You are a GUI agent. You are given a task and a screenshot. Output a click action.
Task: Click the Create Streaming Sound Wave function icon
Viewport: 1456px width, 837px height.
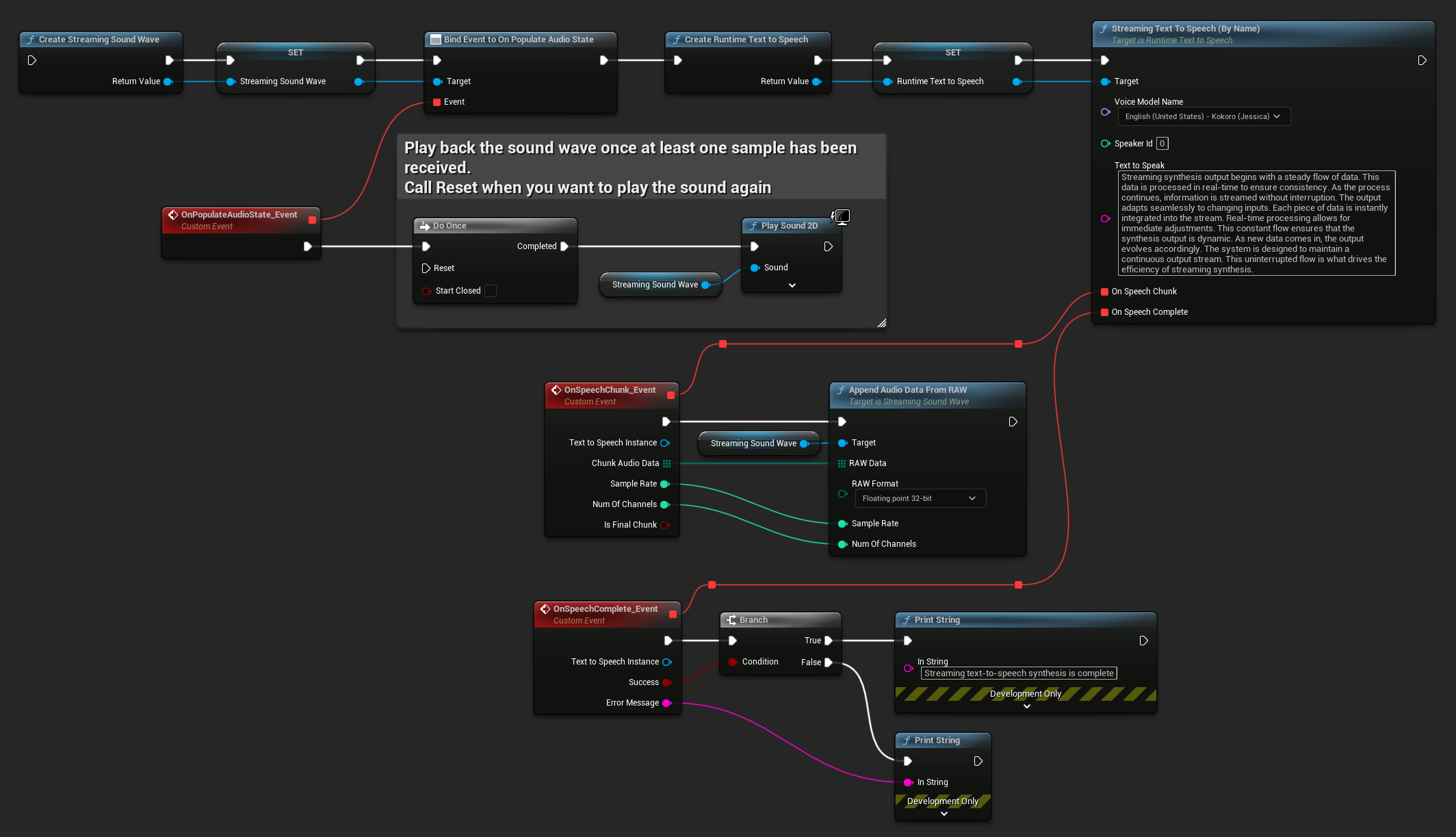click(x=31, y=40)
